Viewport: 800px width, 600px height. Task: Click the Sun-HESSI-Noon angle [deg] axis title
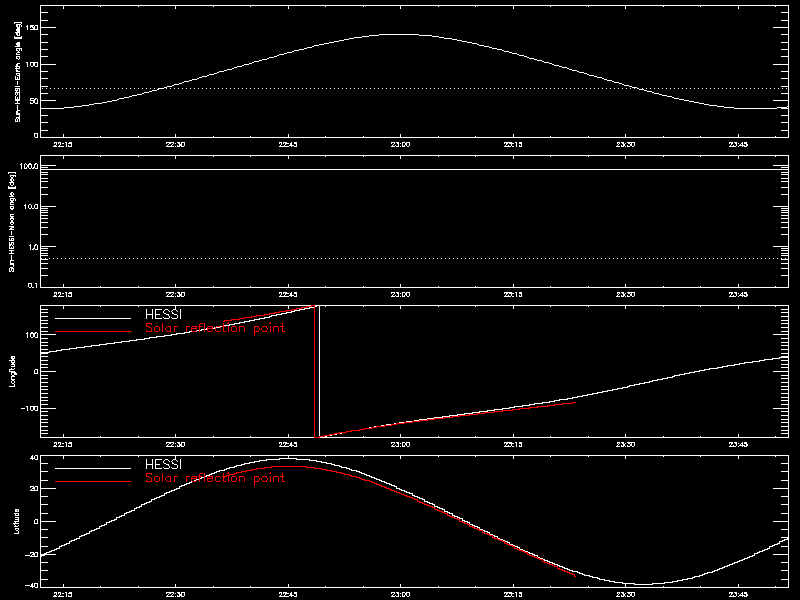click(12, 221)
